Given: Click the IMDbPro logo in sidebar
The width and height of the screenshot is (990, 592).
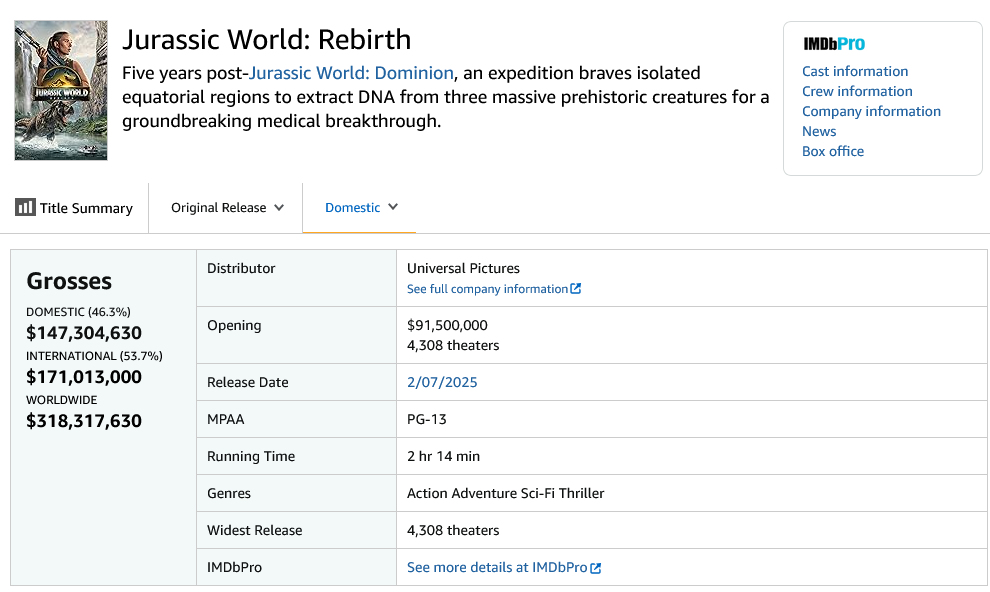Looking at the screenshot, I should (x=834, y=44).
